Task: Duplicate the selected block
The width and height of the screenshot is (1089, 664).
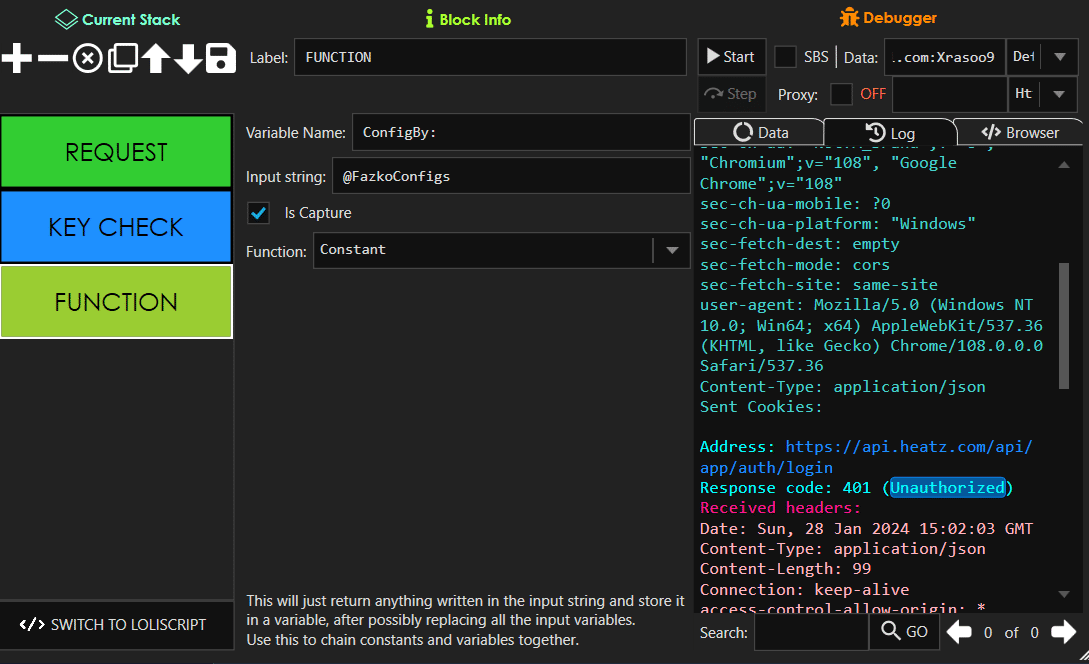Action: pyautogui.click(x=121, y=58)
